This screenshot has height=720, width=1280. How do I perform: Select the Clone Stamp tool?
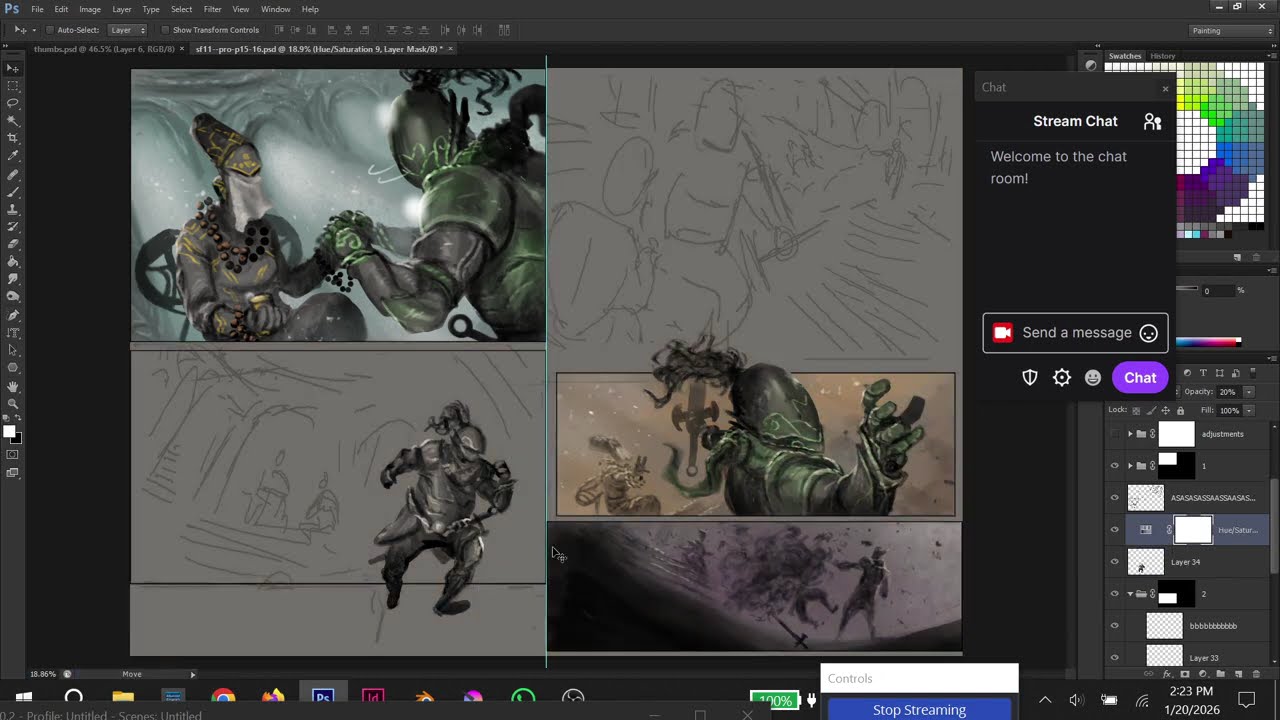pos(13,209)
